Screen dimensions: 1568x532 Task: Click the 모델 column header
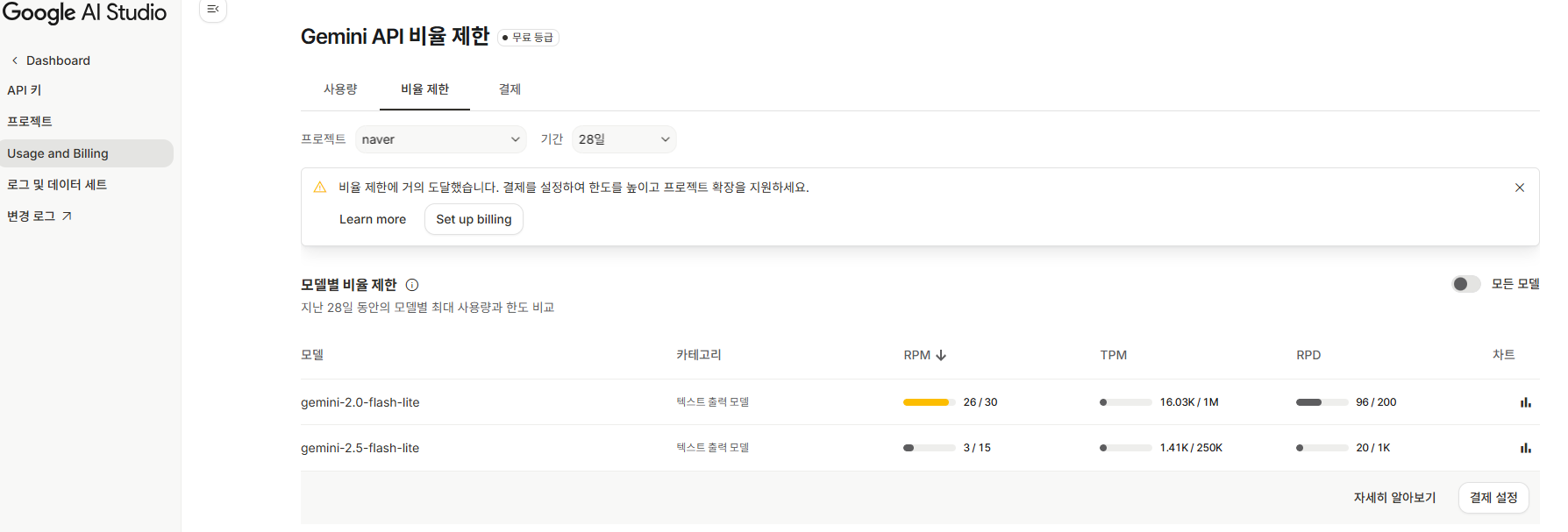(312, 355)
